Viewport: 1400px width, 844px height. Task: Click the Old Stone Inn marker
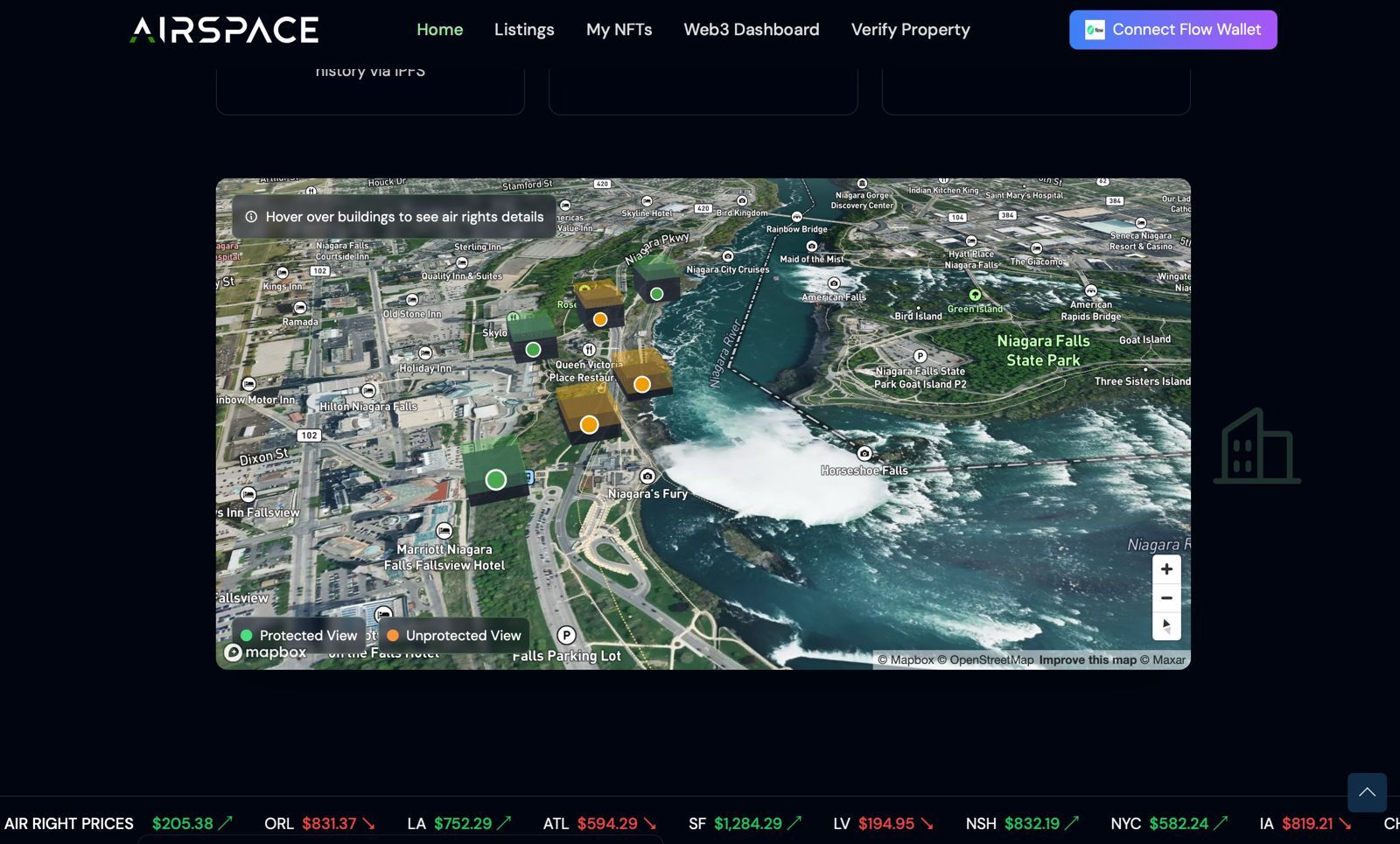click(x=412, y=300)
